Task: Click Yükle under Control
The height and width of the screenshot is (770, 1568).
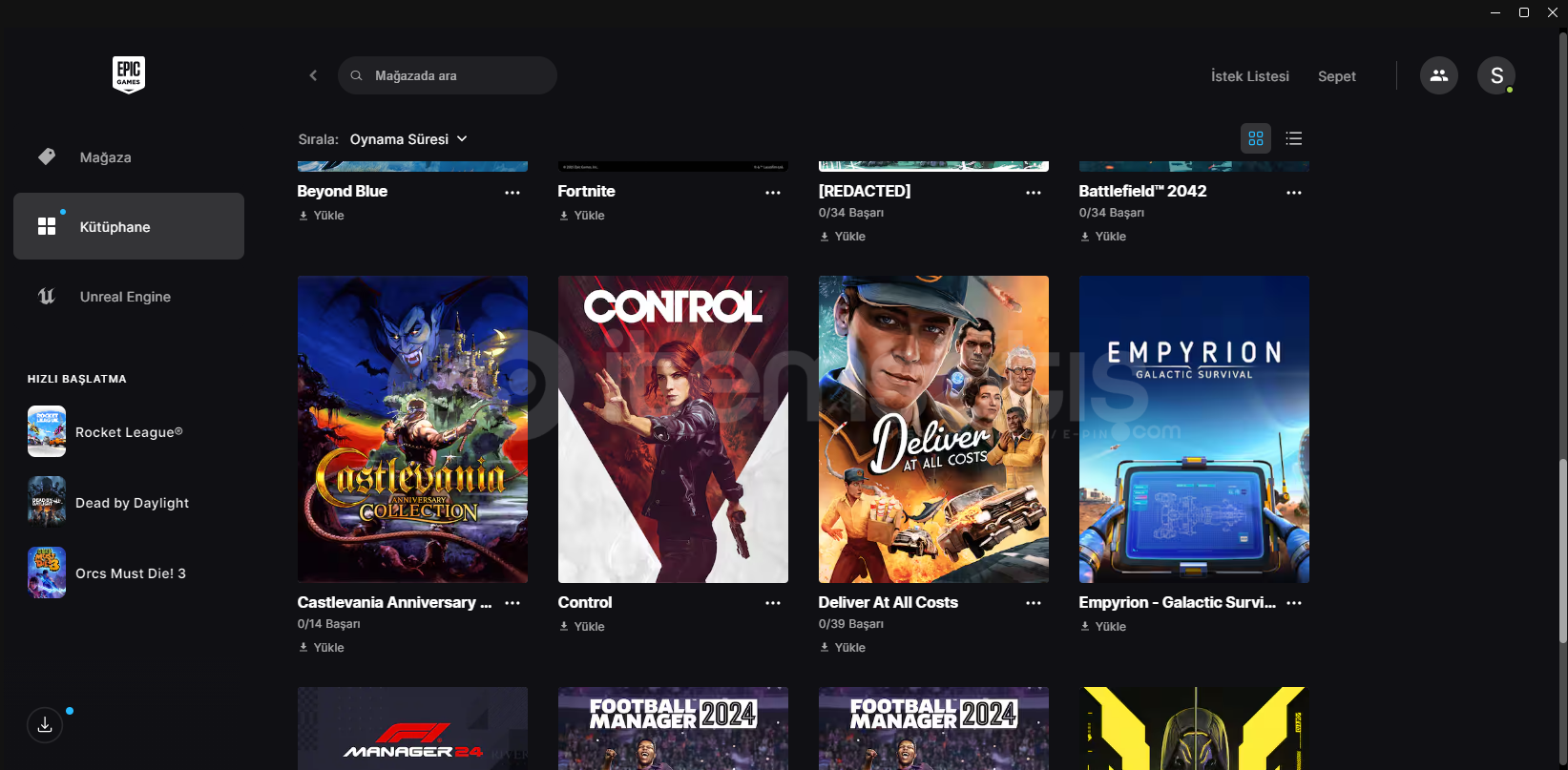Action: pos(582,627)
